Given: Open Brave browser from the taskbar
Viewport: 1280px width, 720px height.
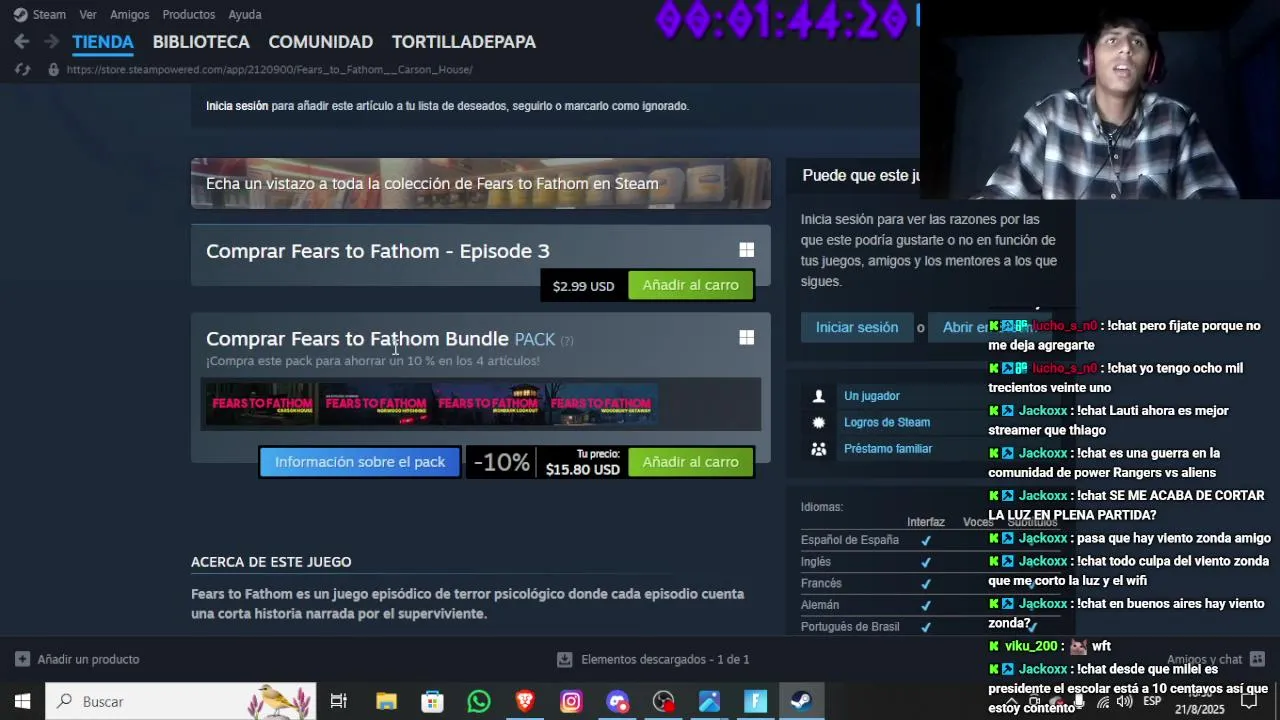Looking at the screenshot, I should pyautogui.click(x=525, y=701).
